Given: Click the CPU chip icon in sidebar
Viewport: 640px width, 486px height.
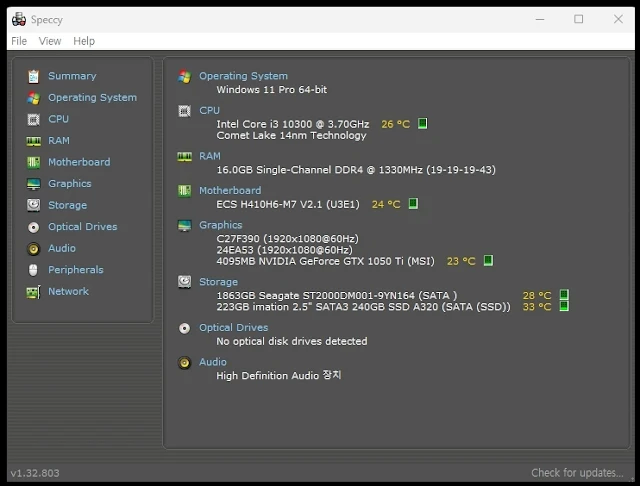Looking at the screenshot, I should coord(33,120).
